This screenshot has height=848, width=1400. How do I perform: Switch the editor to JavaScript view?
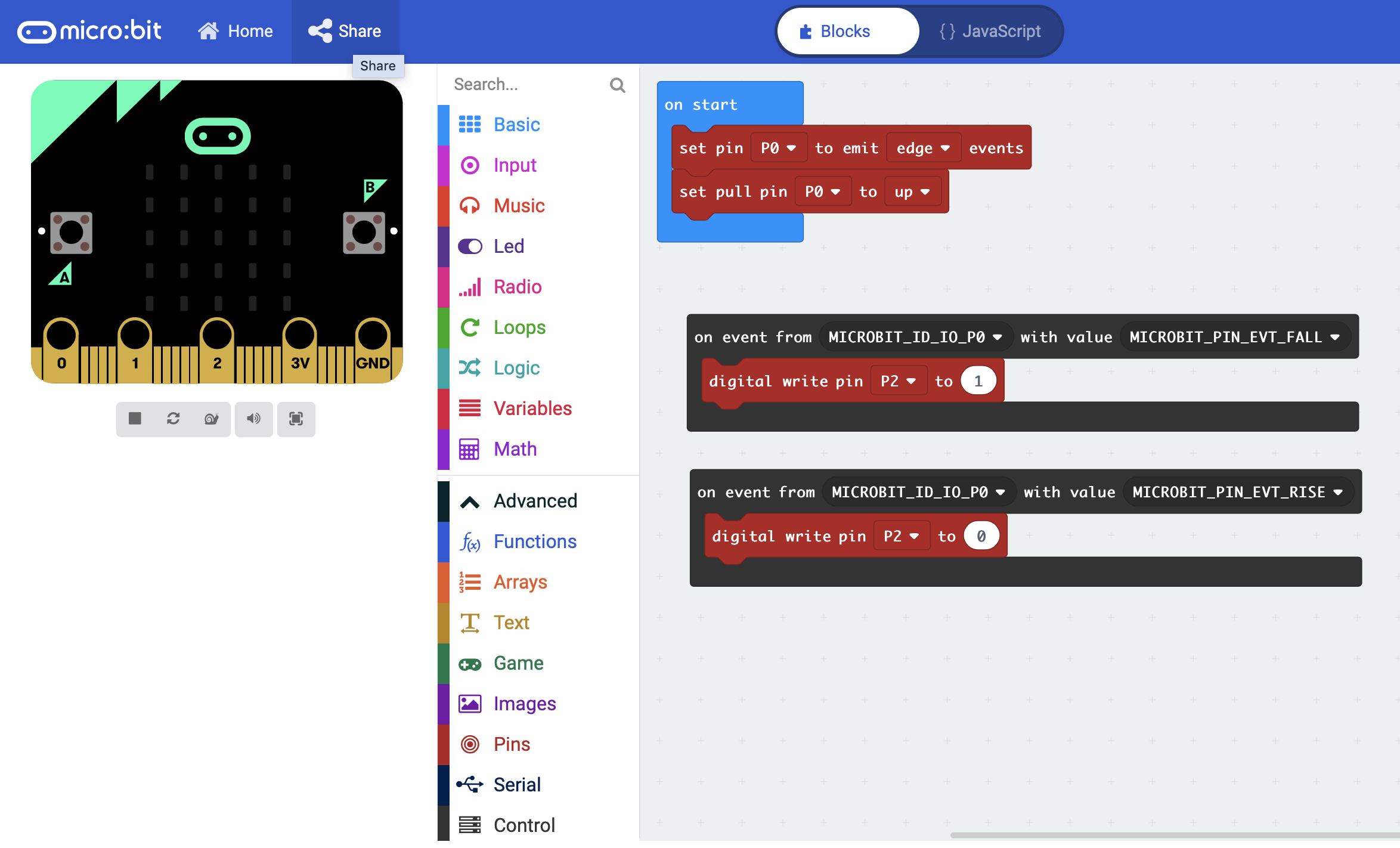[x=990, y=31]
